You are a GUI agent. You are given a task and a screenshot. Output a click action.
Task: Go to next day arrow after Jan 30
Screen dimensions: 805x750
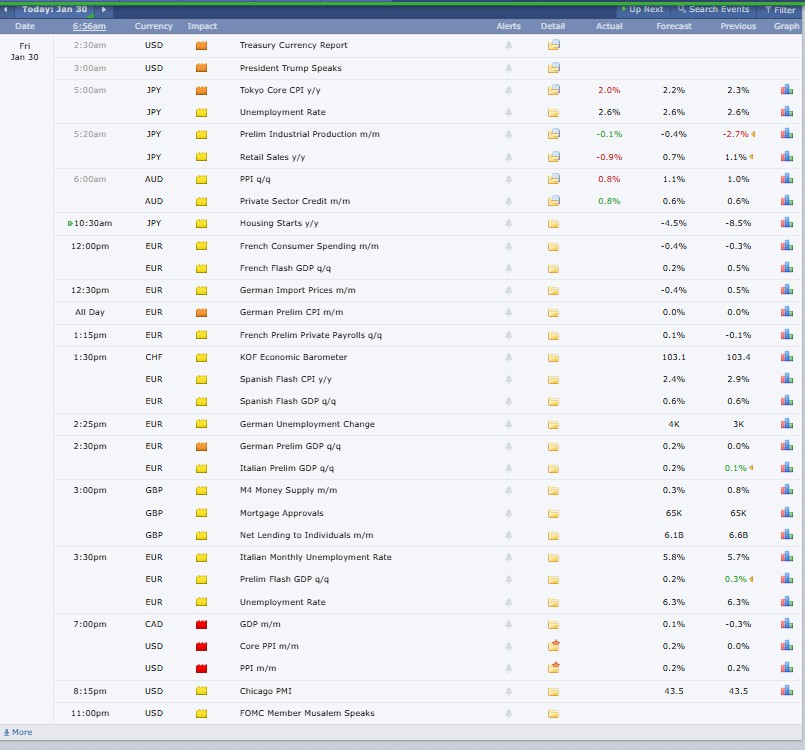103,9
